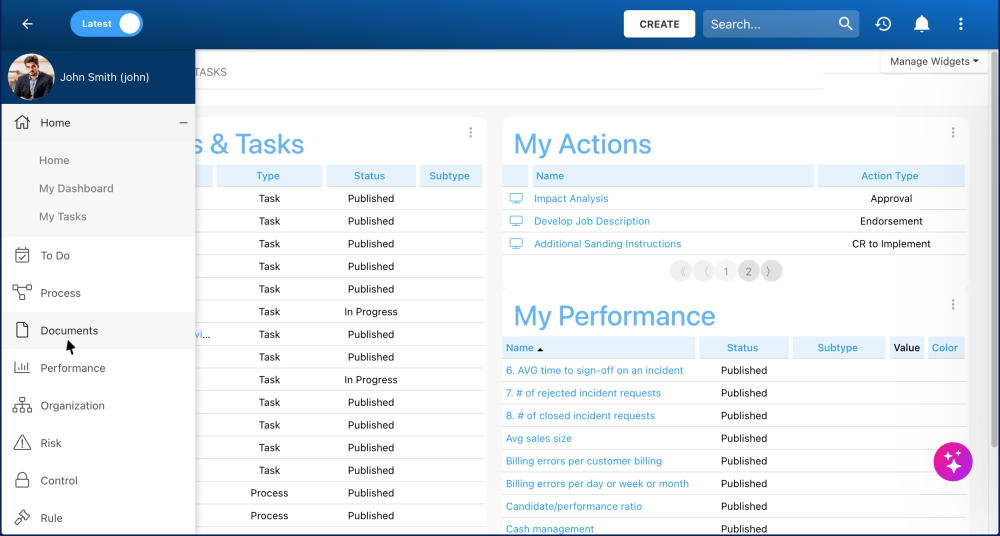Click the back arrow icon
The height and width of the screenshot is (536, 1000).
click(x=27, y=24)
